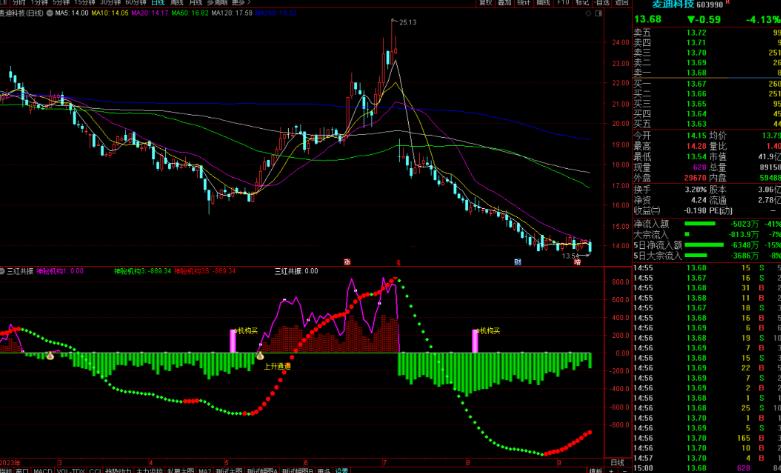Click the stock code 603990
781x473 pixels.
pos(709,5)
